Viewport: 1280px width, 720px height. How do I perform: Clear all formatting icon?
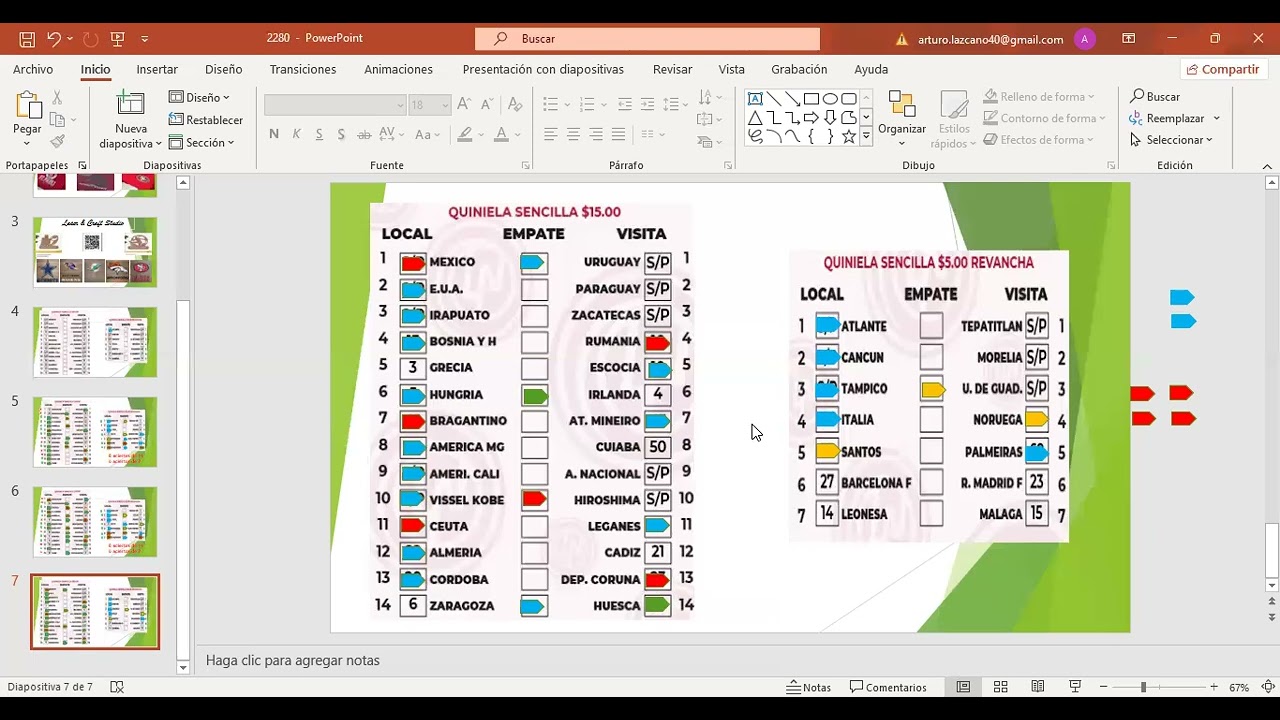click(x=515, y=104)
